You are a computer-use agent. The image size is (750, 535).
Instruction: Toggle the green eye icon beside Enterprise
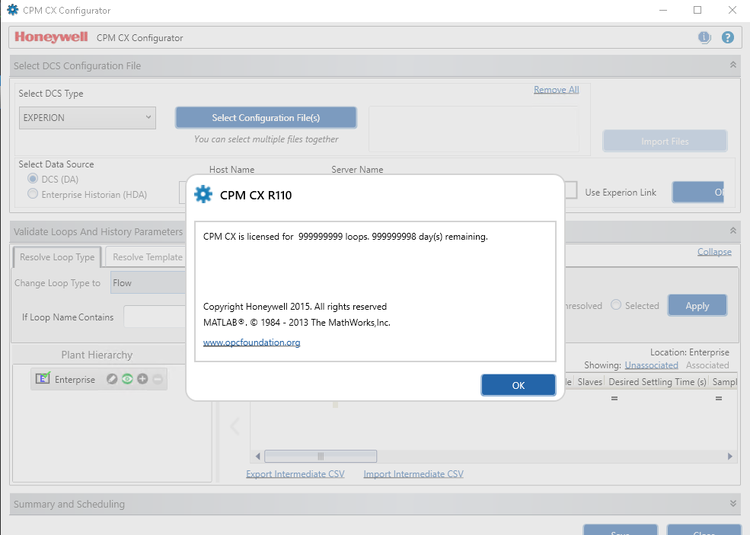click(x=127, y=379)
